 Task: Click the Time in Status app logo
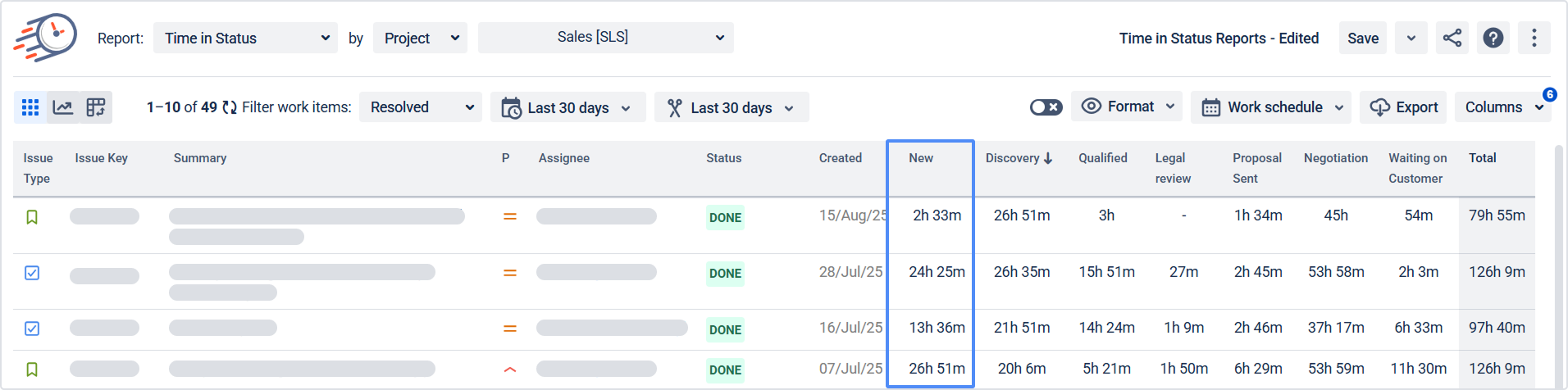pyautogui.click(x=45, y=37)
